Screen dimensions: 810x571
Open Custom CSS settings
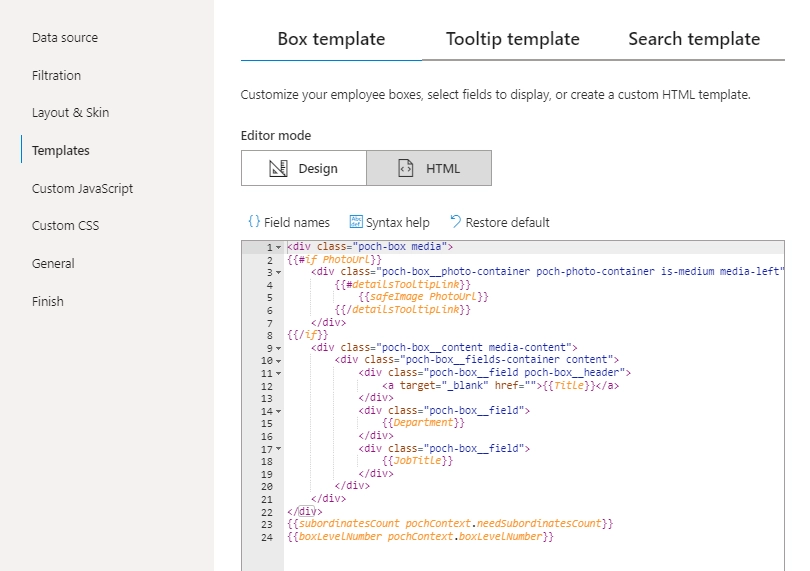[x=65, y=226]
